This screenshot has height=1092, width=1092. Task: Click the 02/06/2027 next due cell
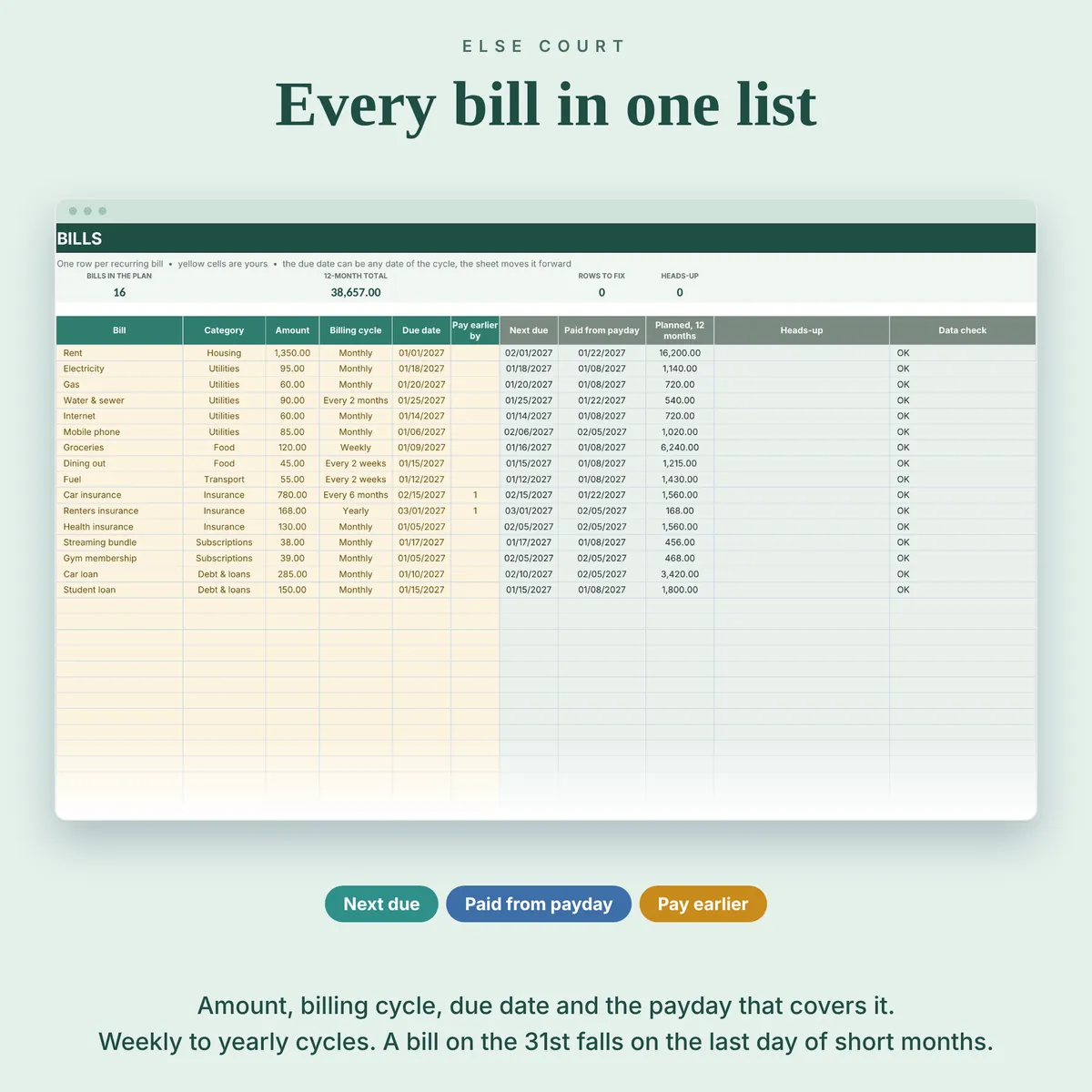[529, 432]
